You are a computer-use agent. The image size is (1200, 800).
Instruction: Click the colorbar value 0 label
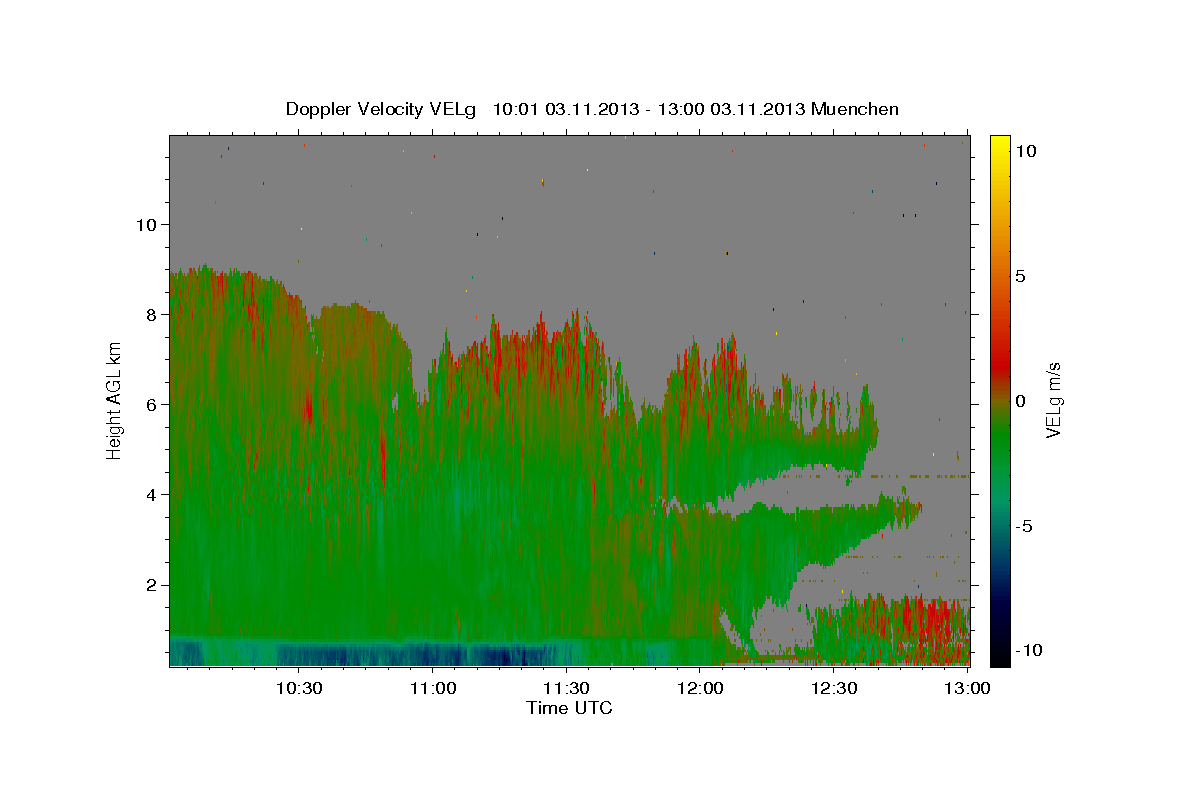1020,401
